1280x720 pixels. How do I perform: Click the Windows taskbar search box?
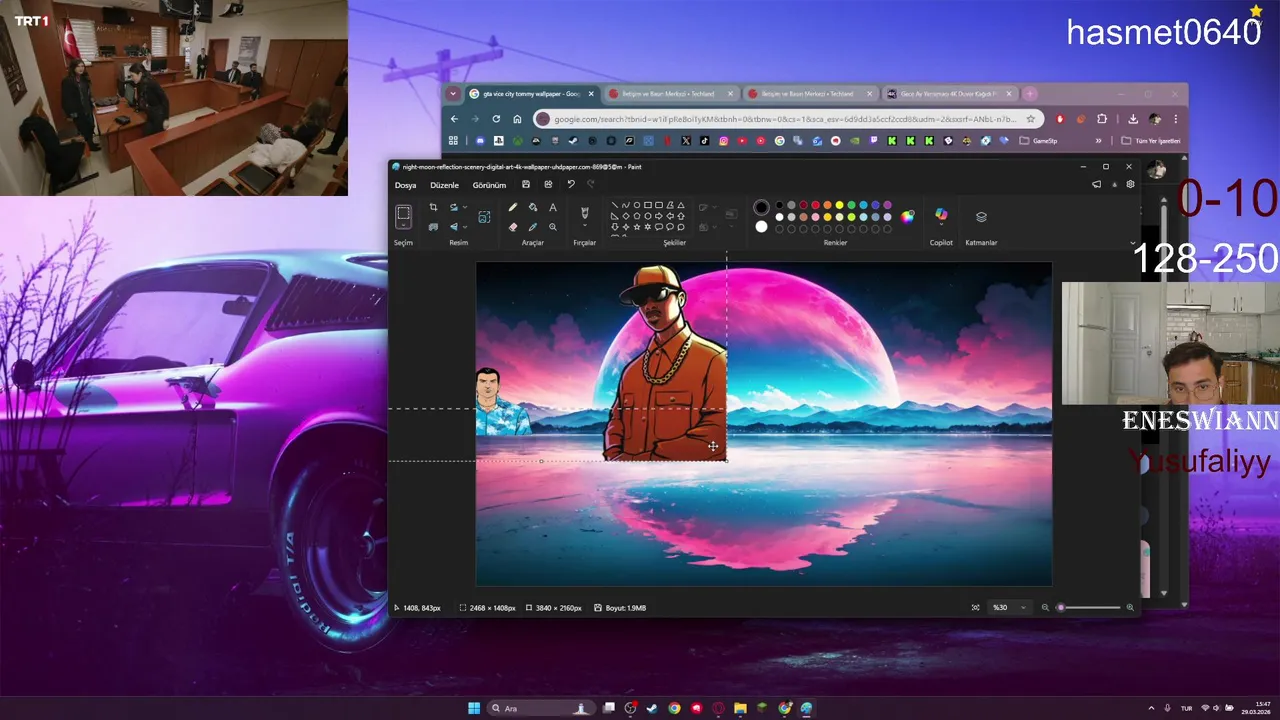tap(542, 708)
